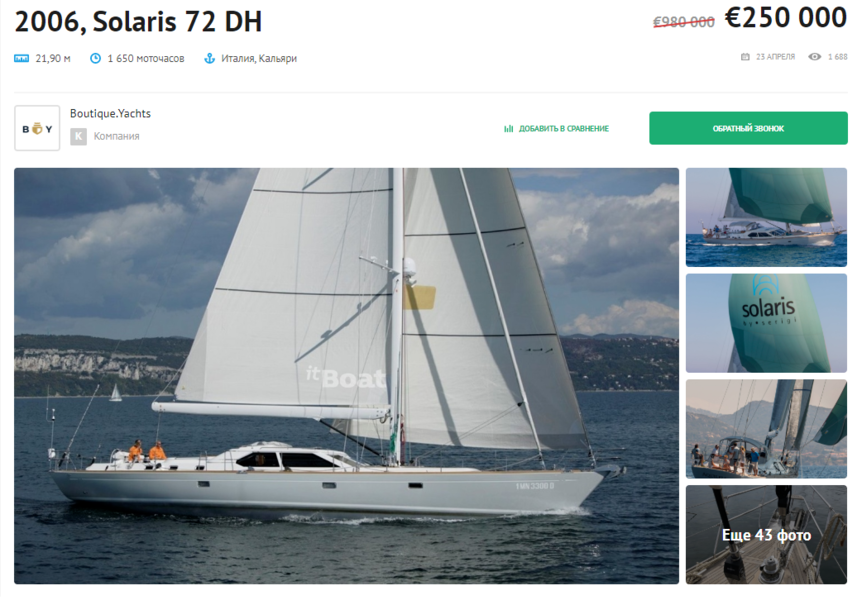Open thumbnail showing crew on deck
This screenshot has width=862, height=600.
(766, 429)
